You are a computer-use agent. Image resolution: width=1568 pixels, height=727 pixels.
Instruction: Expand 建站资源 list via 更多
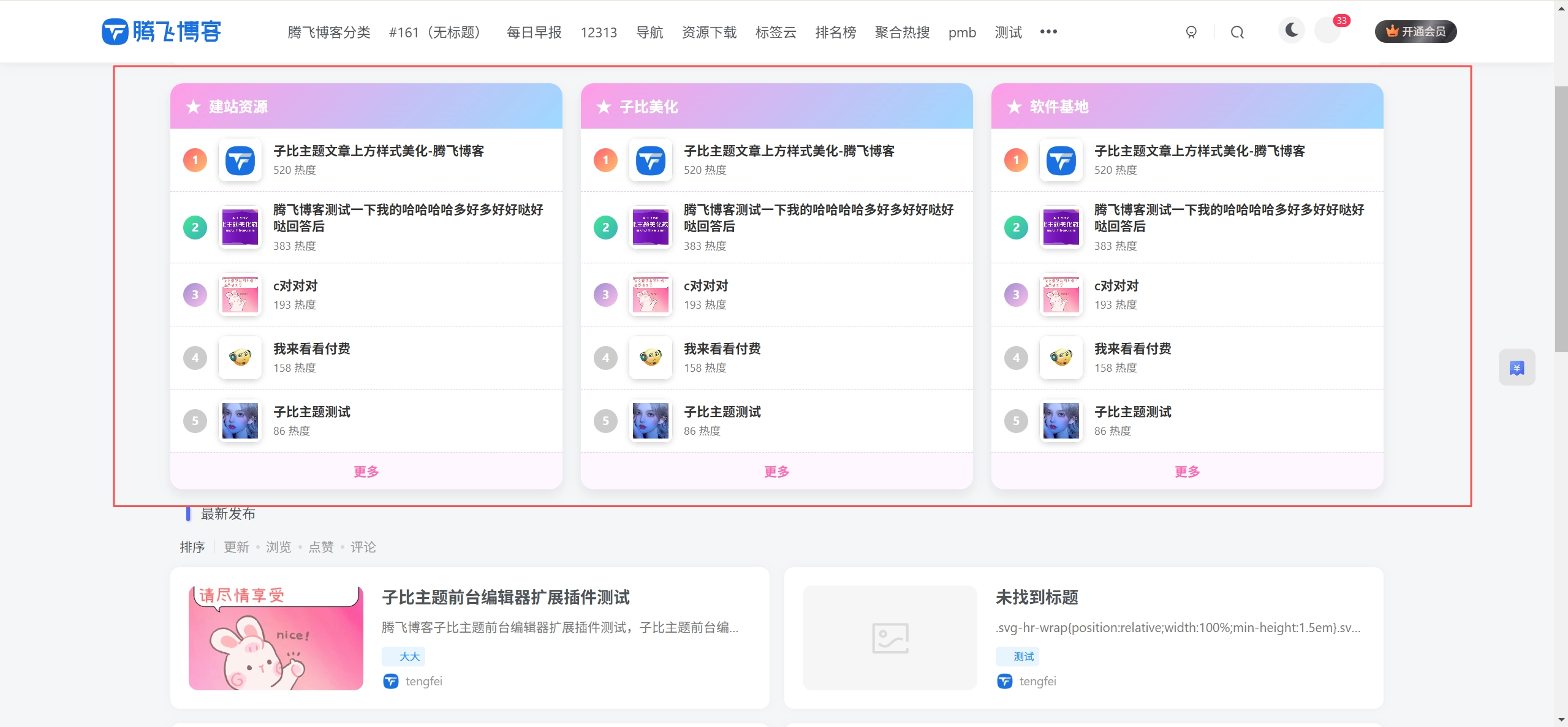point(365,471)
